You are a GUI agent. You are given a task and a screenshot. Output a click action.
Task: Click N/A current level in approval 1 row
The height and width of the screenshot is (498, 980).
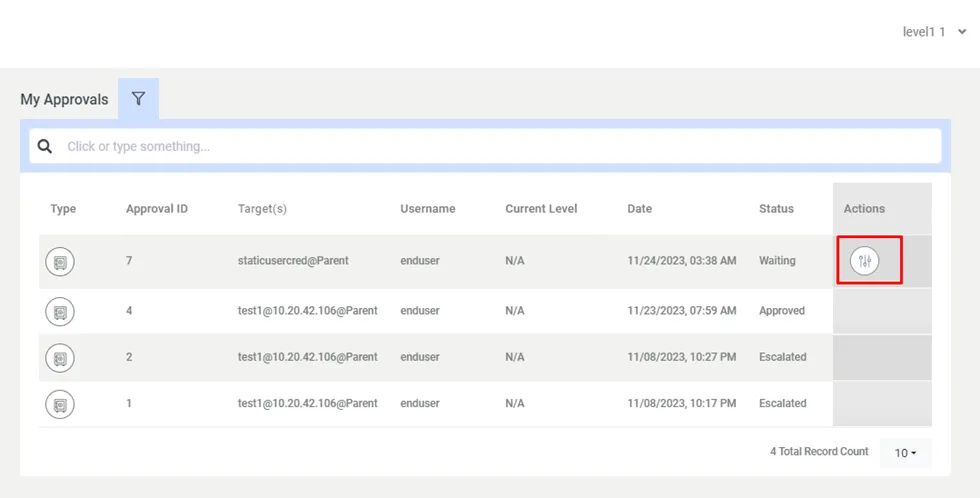[515, 403]
